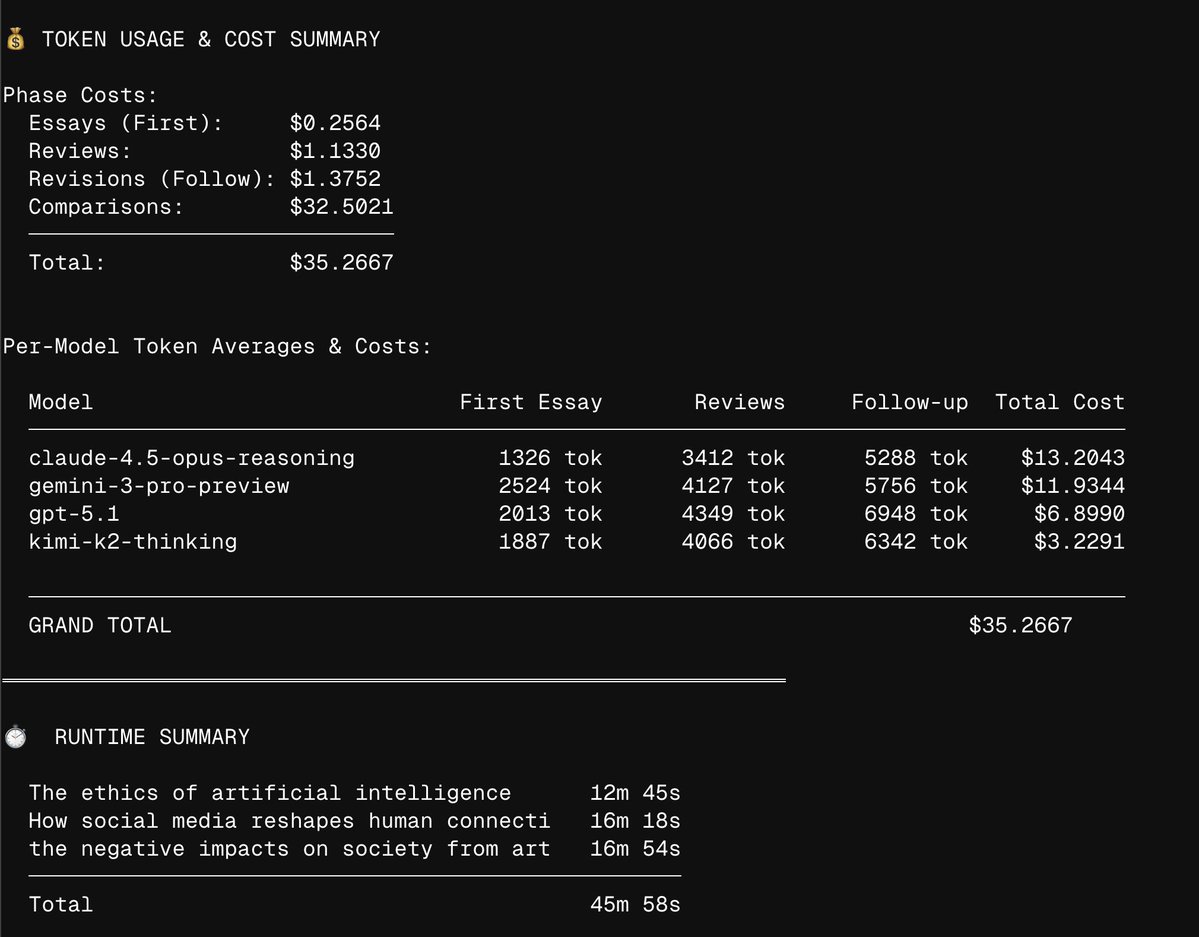Select the gpt-5.1 model name

click(x=73, y=513)
